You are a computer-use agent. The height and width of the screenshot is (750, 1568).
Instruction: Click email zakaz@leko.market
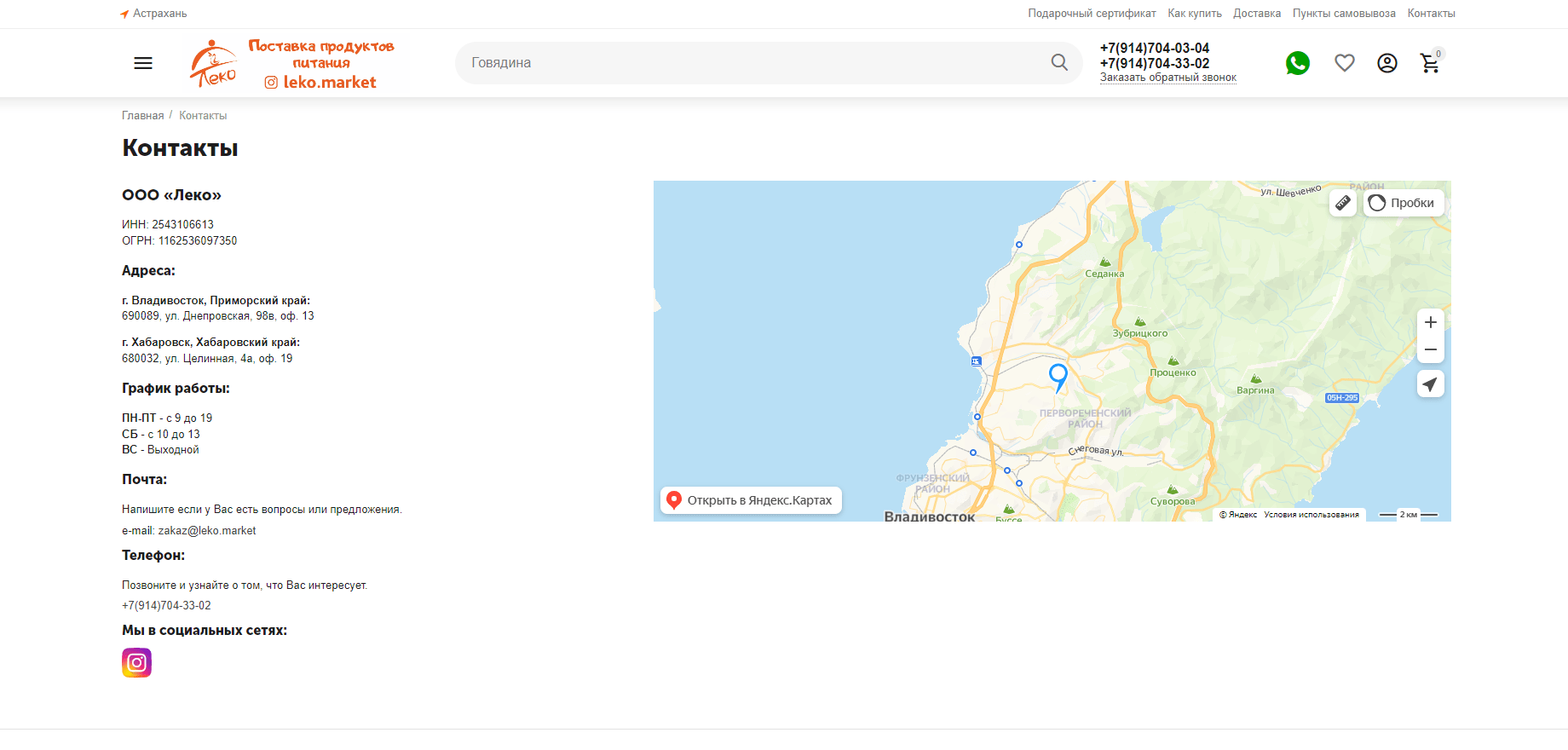(207, 531)
